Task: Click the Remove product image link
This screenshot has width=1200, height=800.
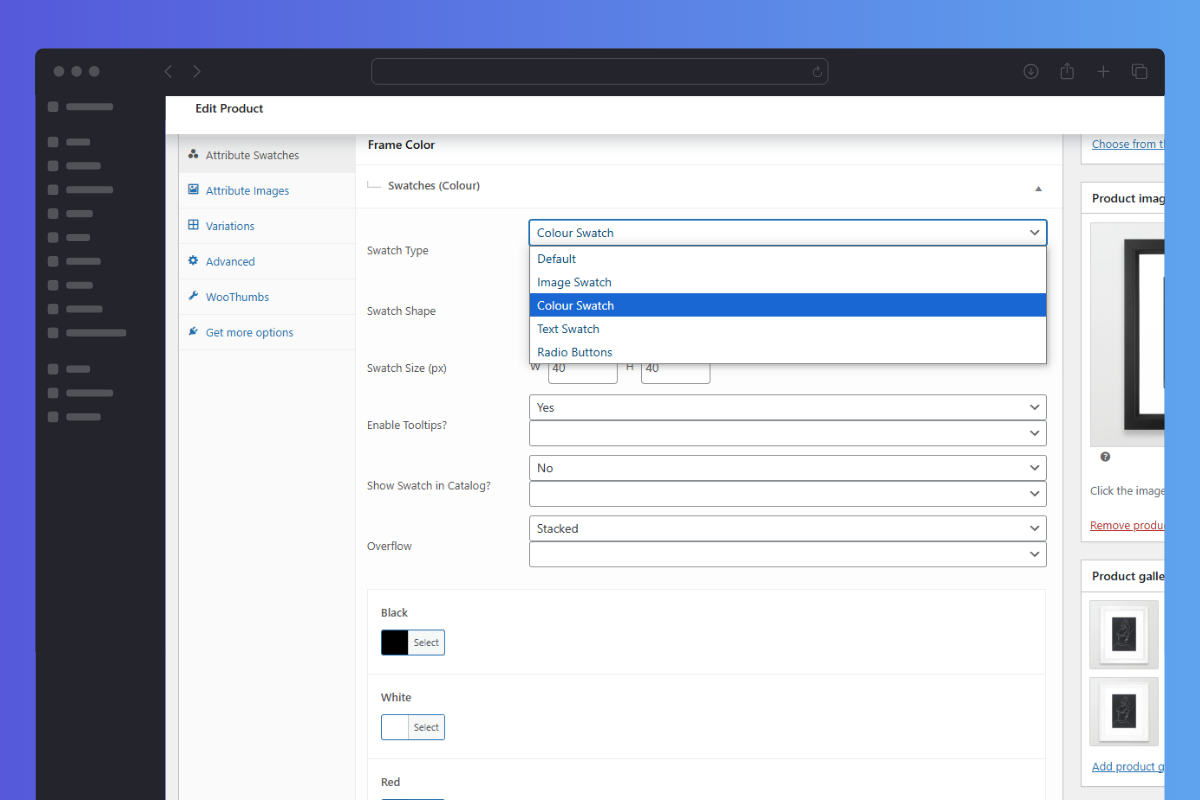Action: (1127, 526)
